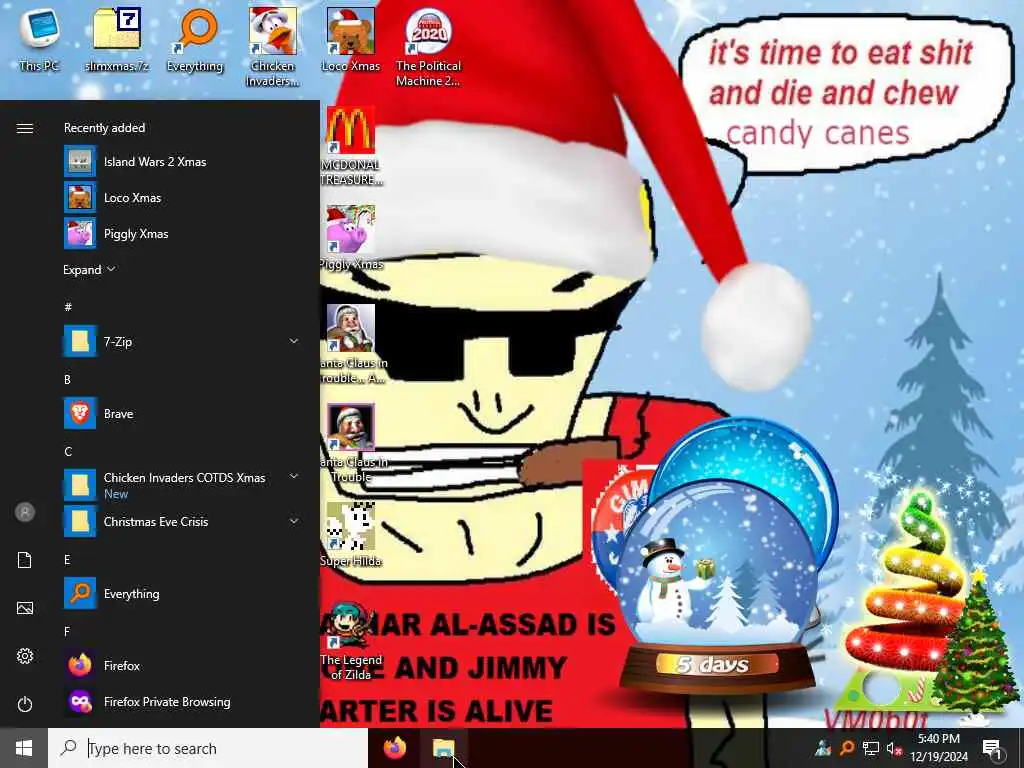Screen dimensions: 1024x768
Task: Click the muted volume tray icon
Action: pyautogui.click(x=894, y=748)
